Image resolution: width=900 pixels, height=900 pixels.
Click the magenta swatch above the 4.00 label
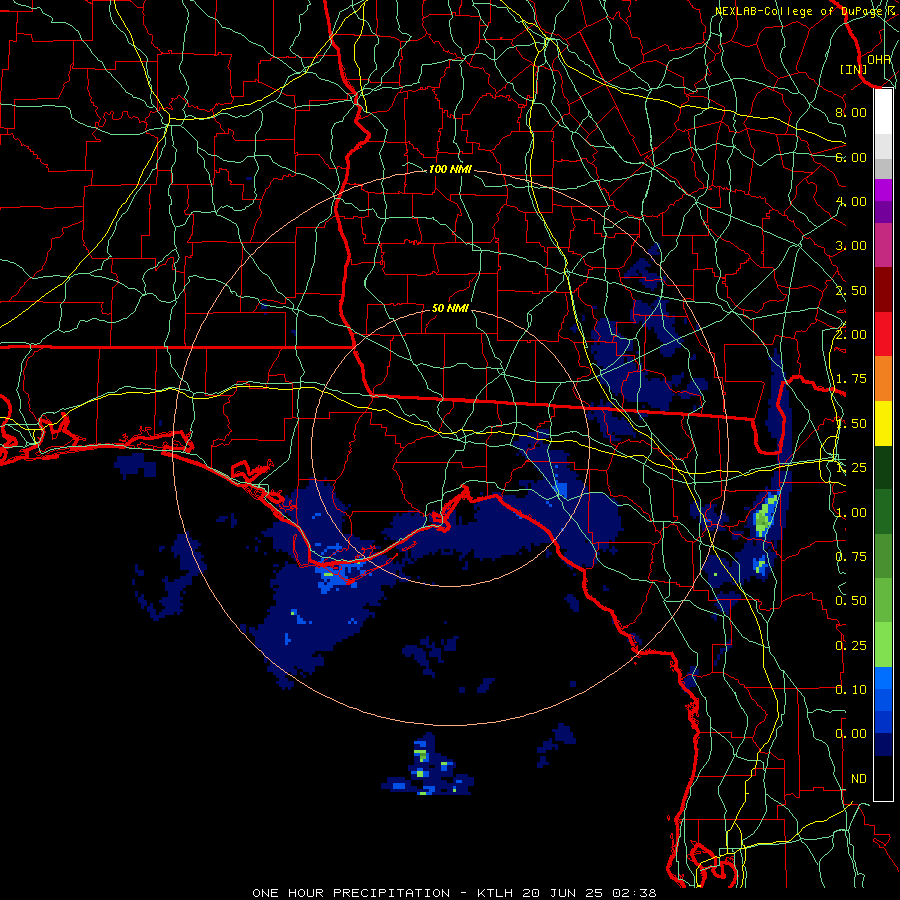[x=883, y=190]
